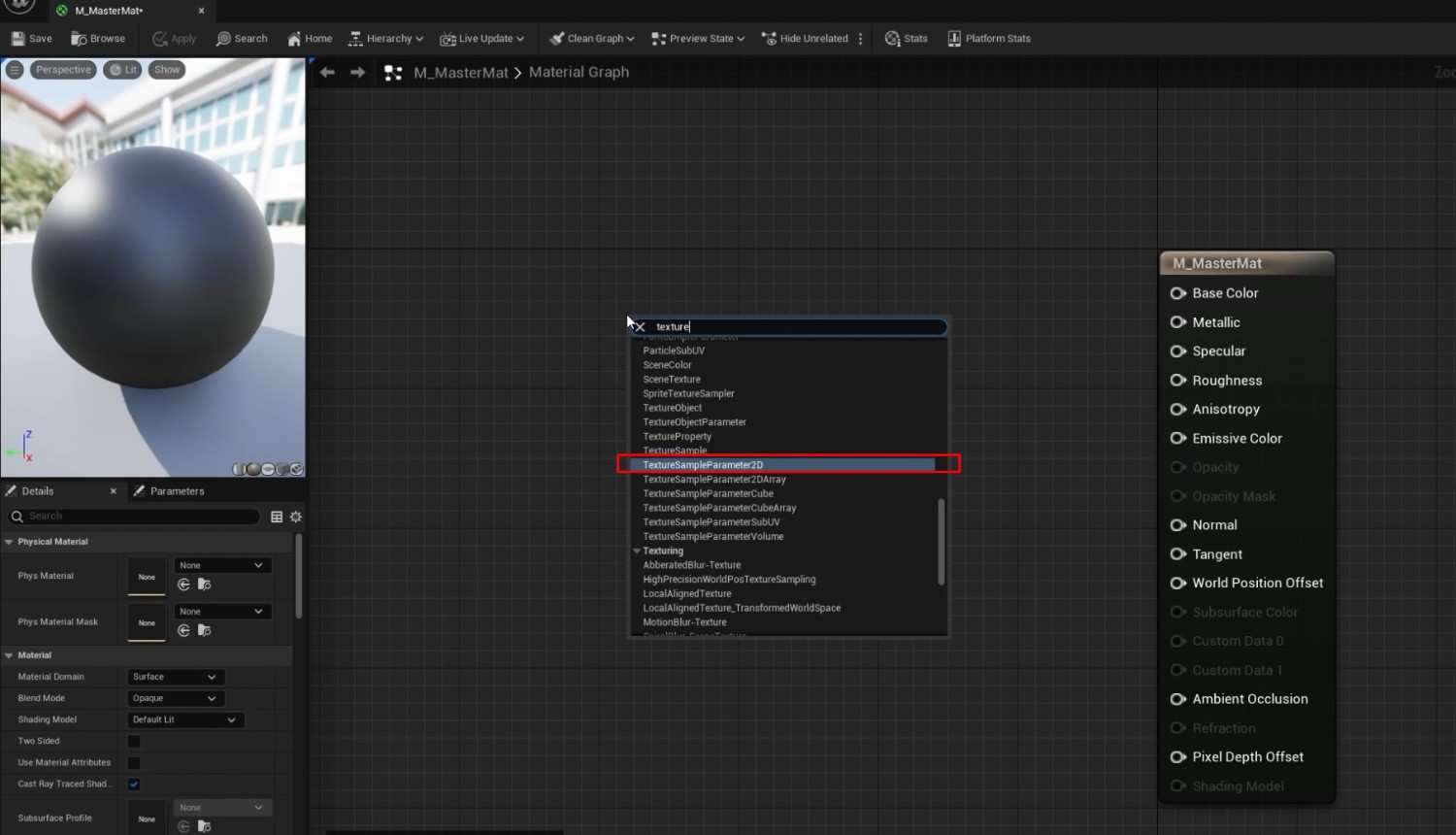
Task: Open Details property matrix view icon
Action: pyautogui.click(x=277, y=517)
